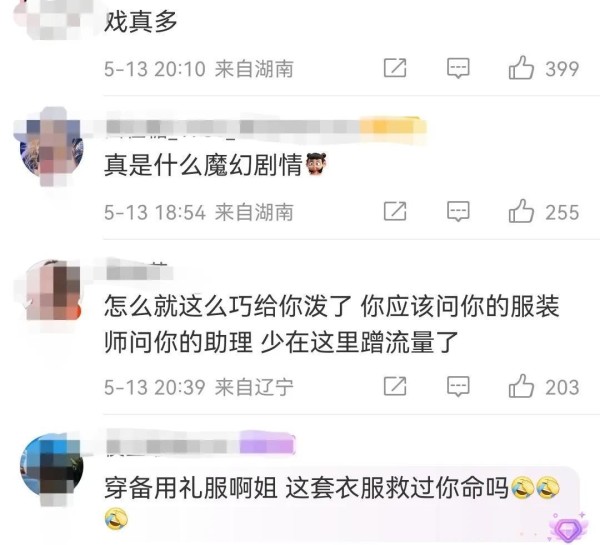Select the 戏真多 comment text
Screen dimensions: 600x545
[140, 21]
